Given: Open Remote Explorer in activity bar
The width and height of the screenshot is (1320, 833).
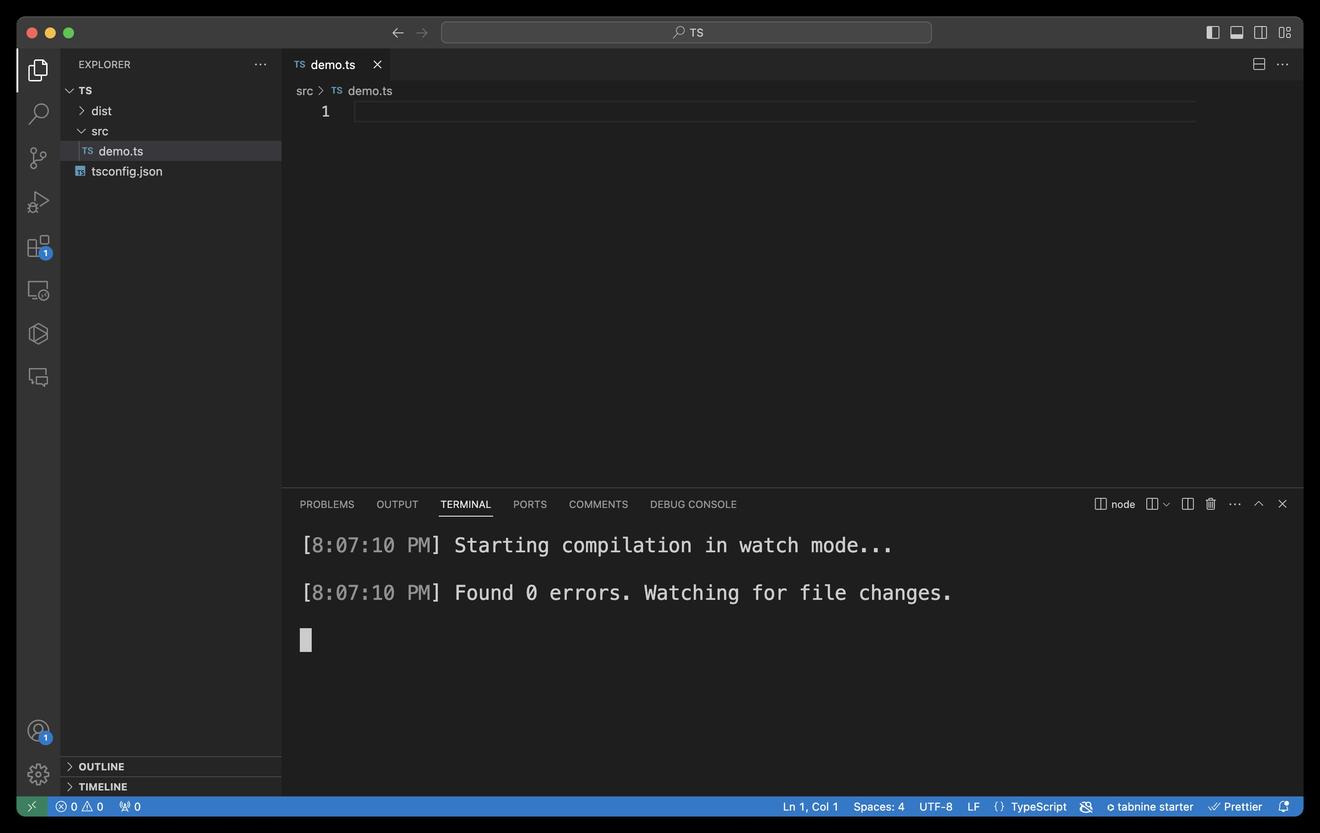Looking at the screenshot, I should (x=38, y=290).
